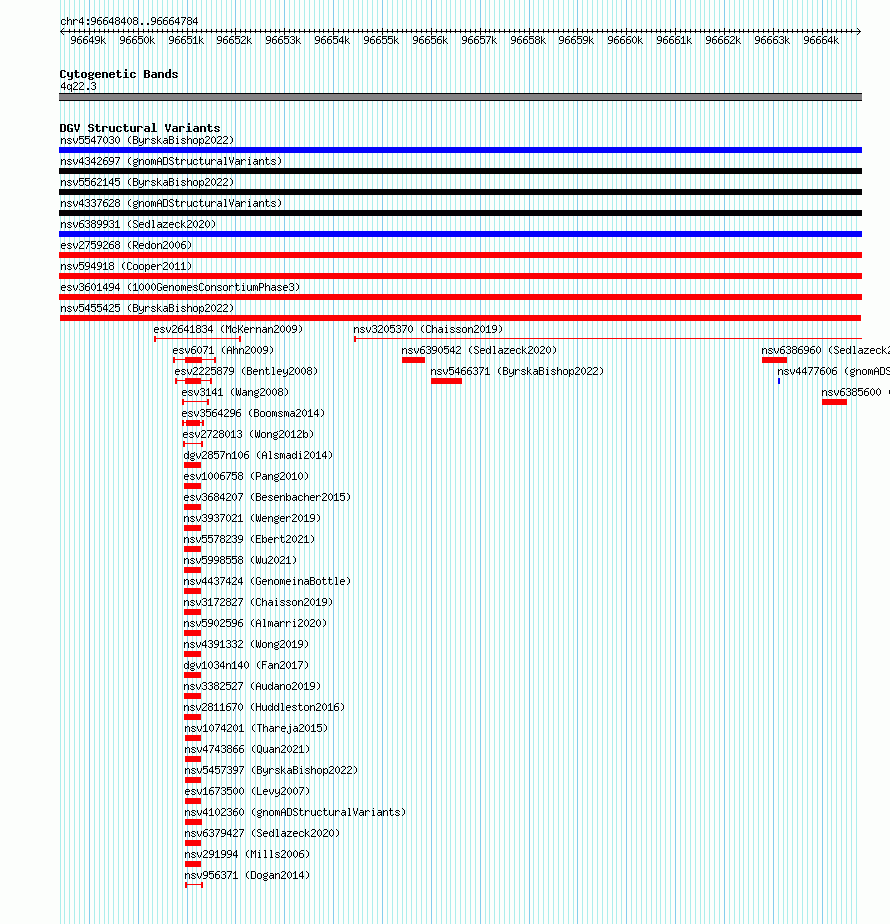The height and width of the screenshot is (924, 890).
Task: Click the nsv594918 (Cooper2011) label
Action: click(x=126, y=266)
